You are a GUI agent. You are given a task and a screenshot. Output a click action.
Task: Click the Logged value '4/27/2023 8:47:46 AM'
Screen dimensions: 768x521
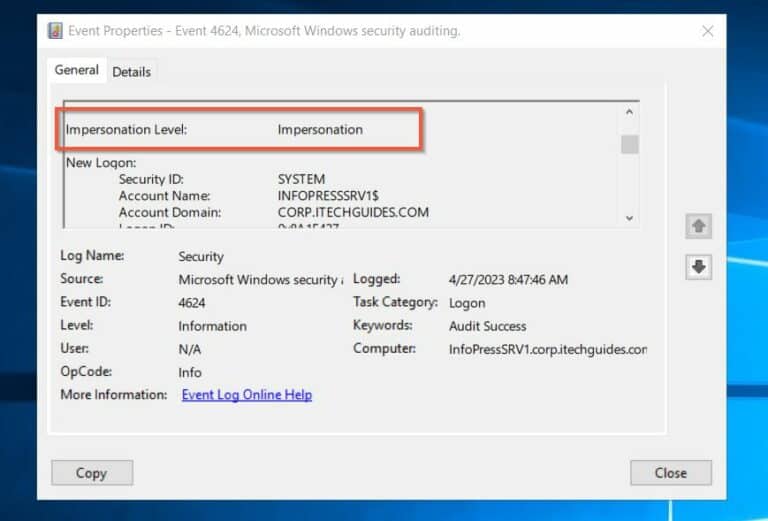(508, 280)
